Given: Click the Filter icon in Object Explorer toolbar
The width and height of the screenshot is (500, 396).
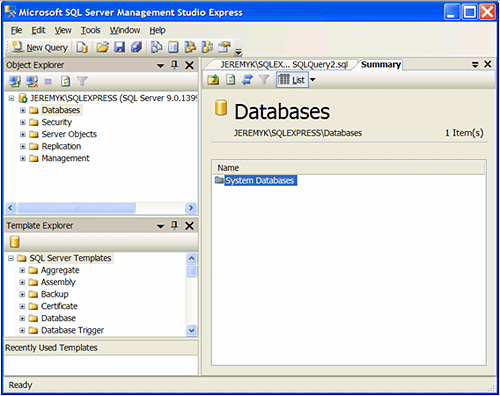Looking at the screenshot, I should pyautogui.click(x=82, y=81).
